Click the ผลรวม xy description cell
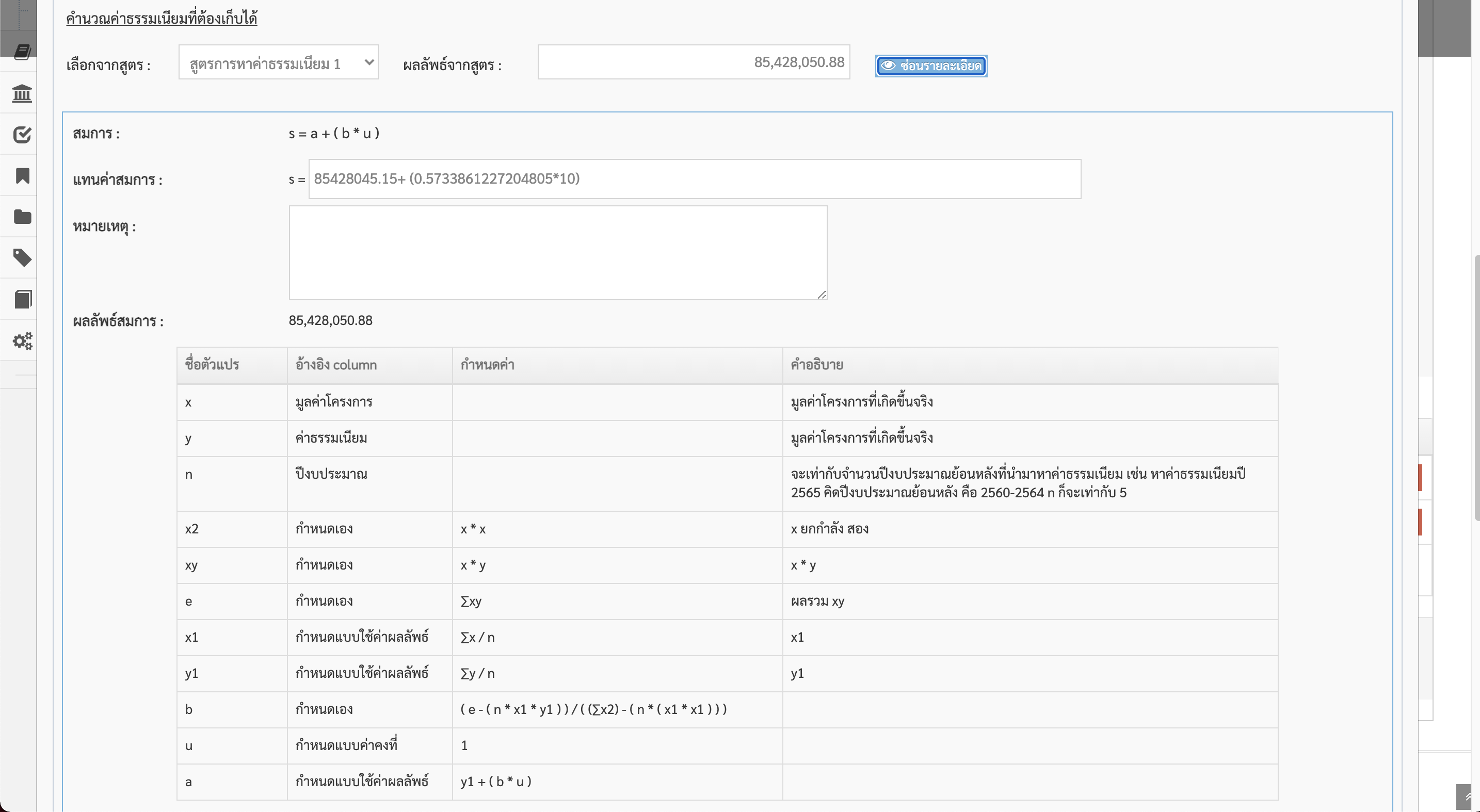Viewport: 1480px width, 812px height. [x=1030, y=601]
